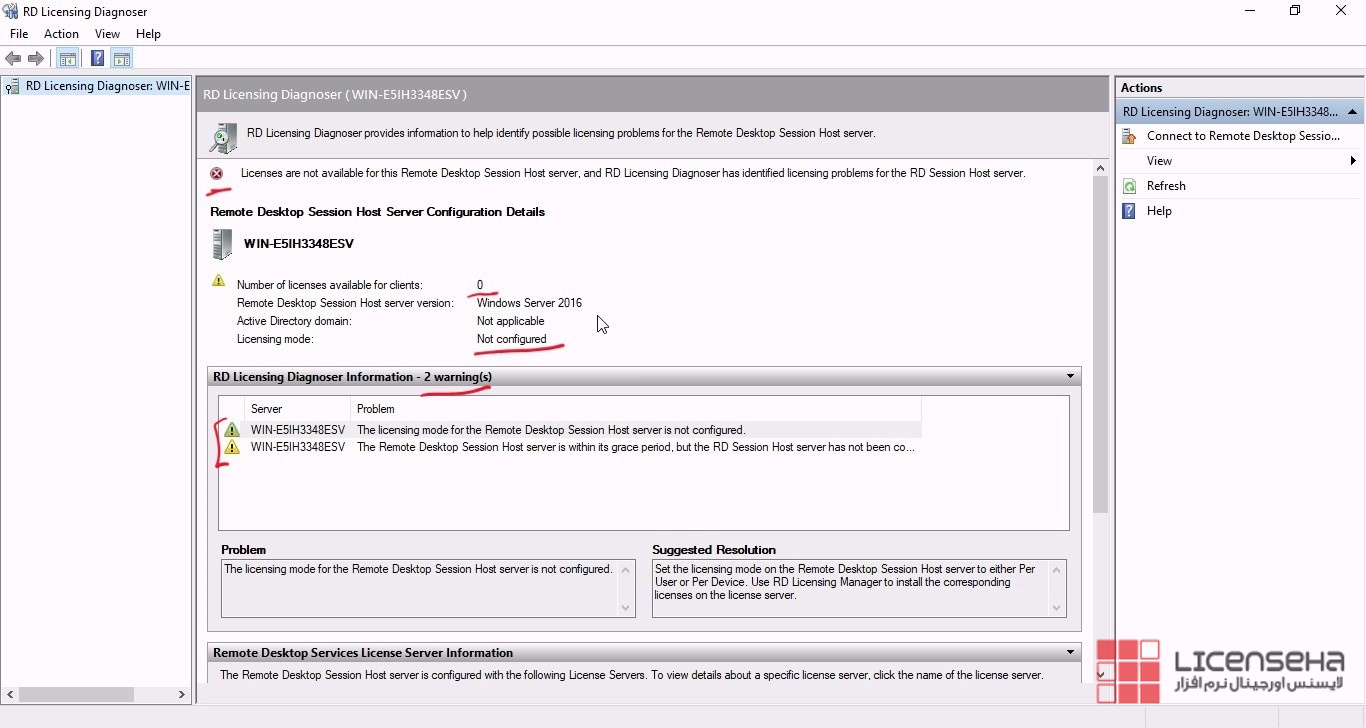Screen dimensions: 1366x728
Task: Click the Back arrow toolbar icon
Action: [13, 59]
